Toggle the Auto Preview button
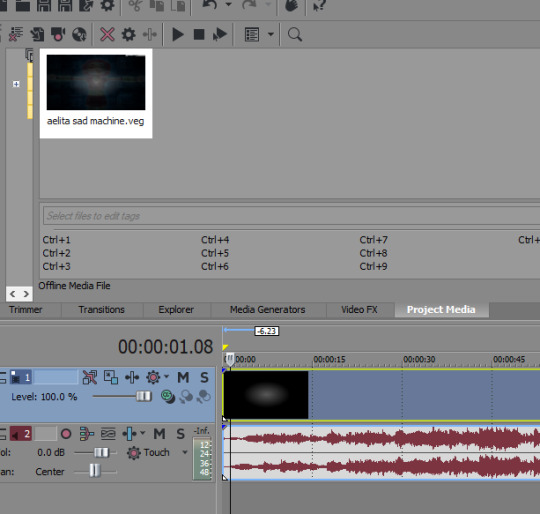The width and height of the screenshot is (540, 514). (x=220, y=34)
